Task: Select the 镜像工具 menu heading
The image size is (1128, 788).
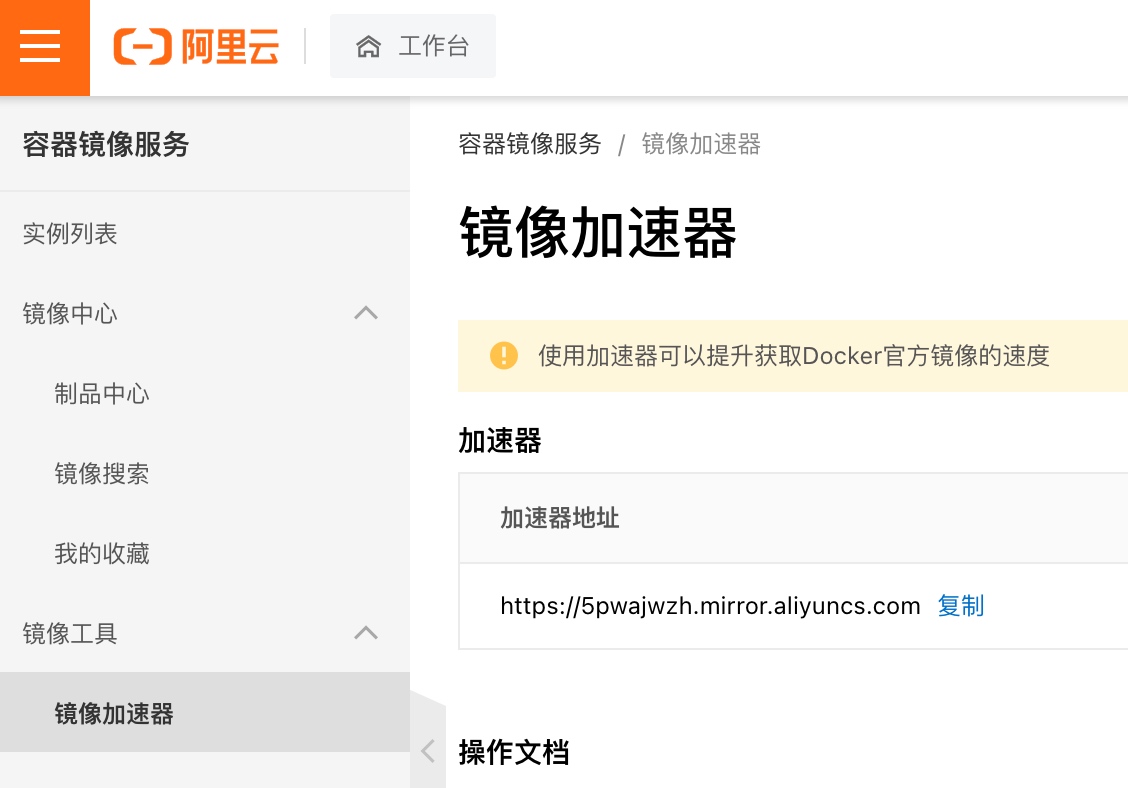Action: 70,633
